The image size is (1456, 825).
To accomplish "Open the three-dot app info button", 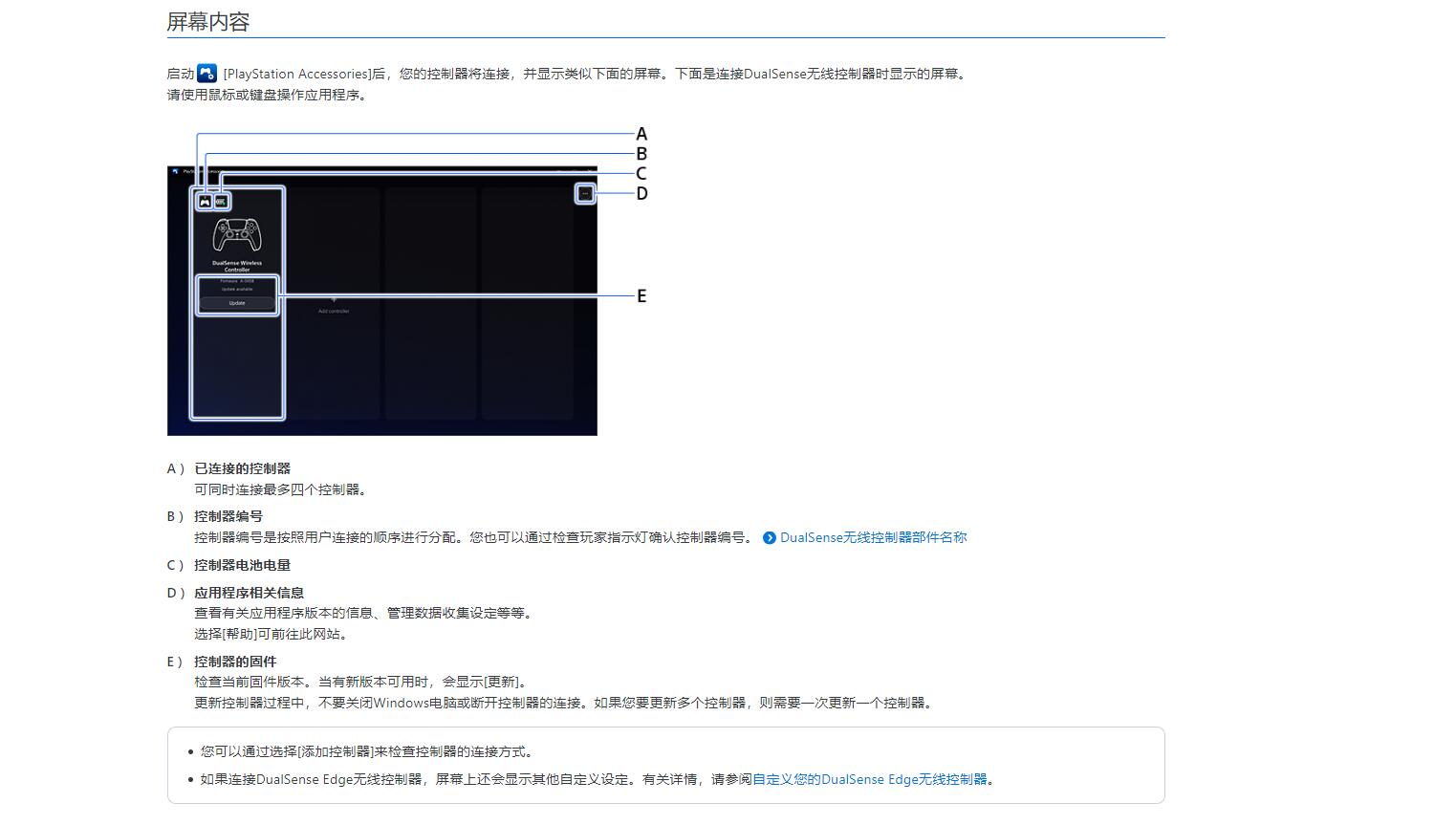I will pos(585,194).
